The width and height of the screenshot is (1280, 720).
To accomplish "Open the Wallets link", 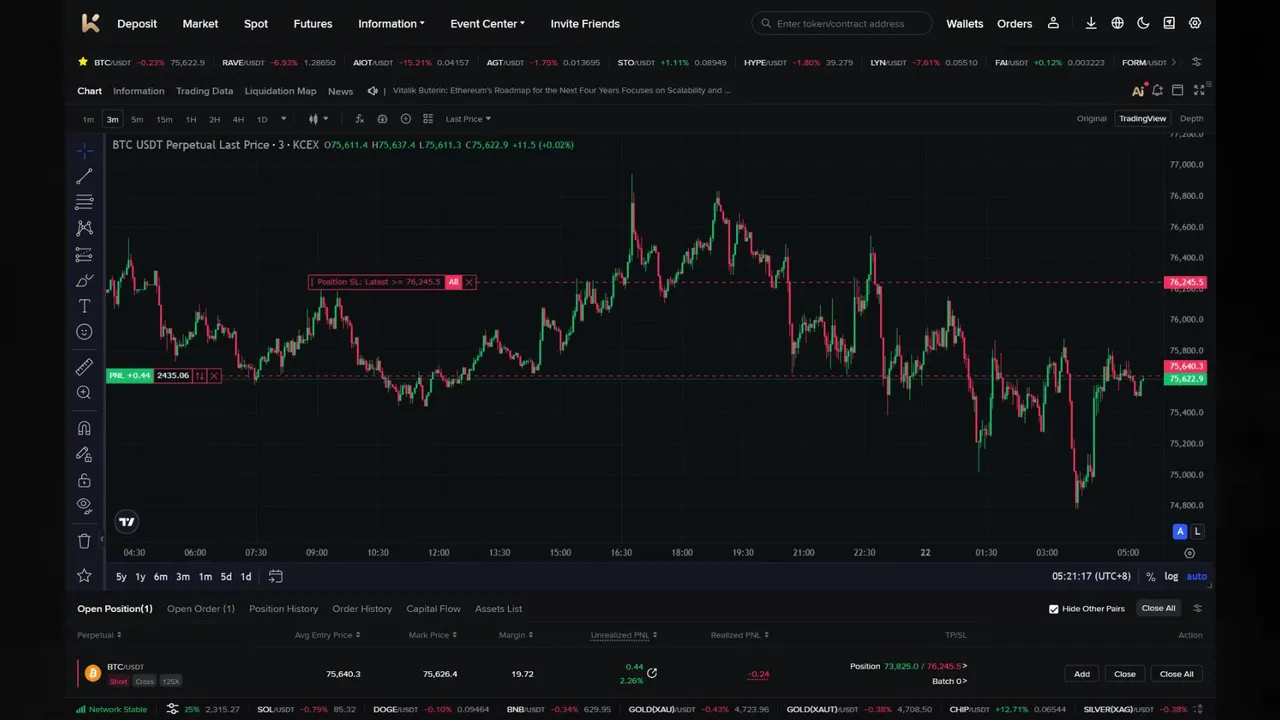I will tap(965, 24).
